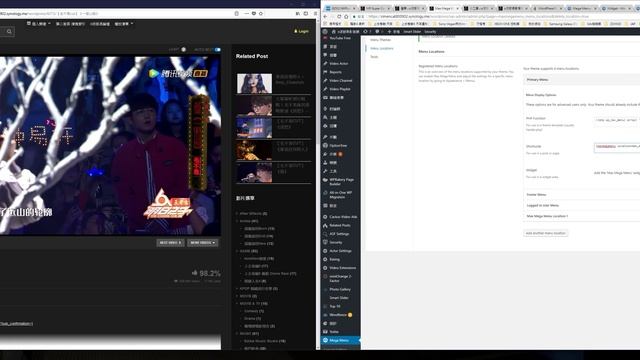Open WPBakery Page Builder sidebar item
640x360 pixels.
coord(341,182)
